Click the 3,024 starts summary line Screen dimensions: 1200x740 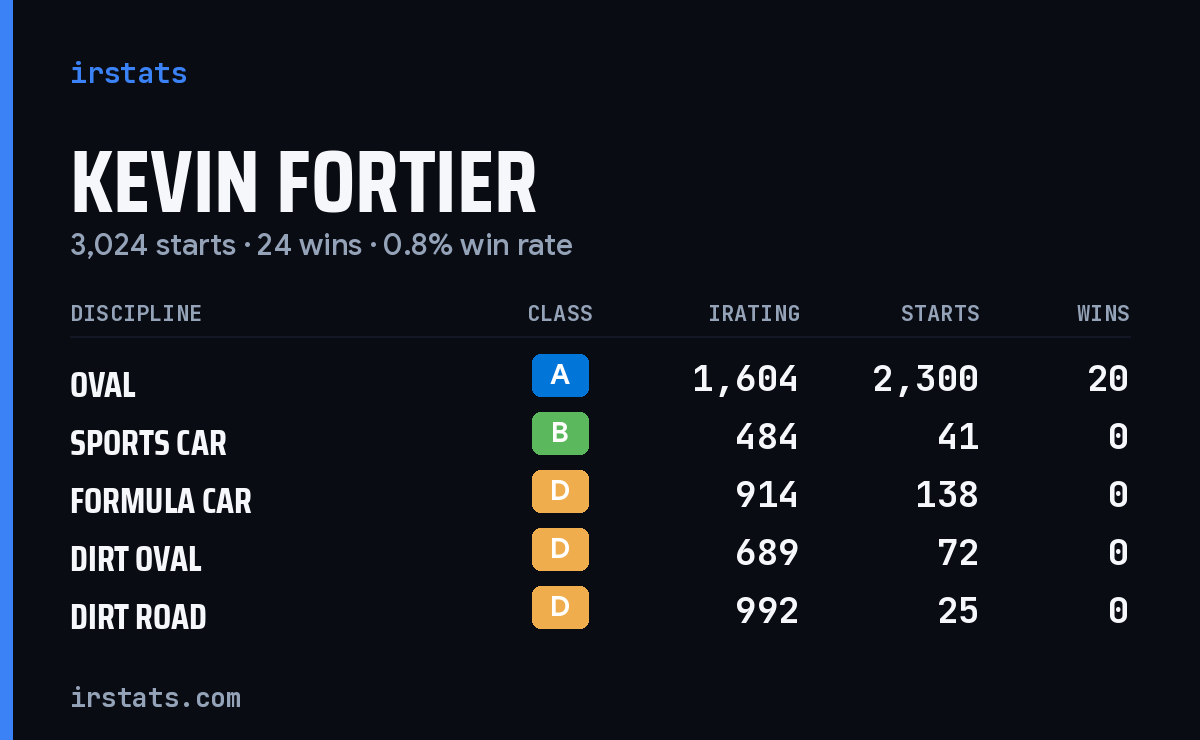click(321, 245)
